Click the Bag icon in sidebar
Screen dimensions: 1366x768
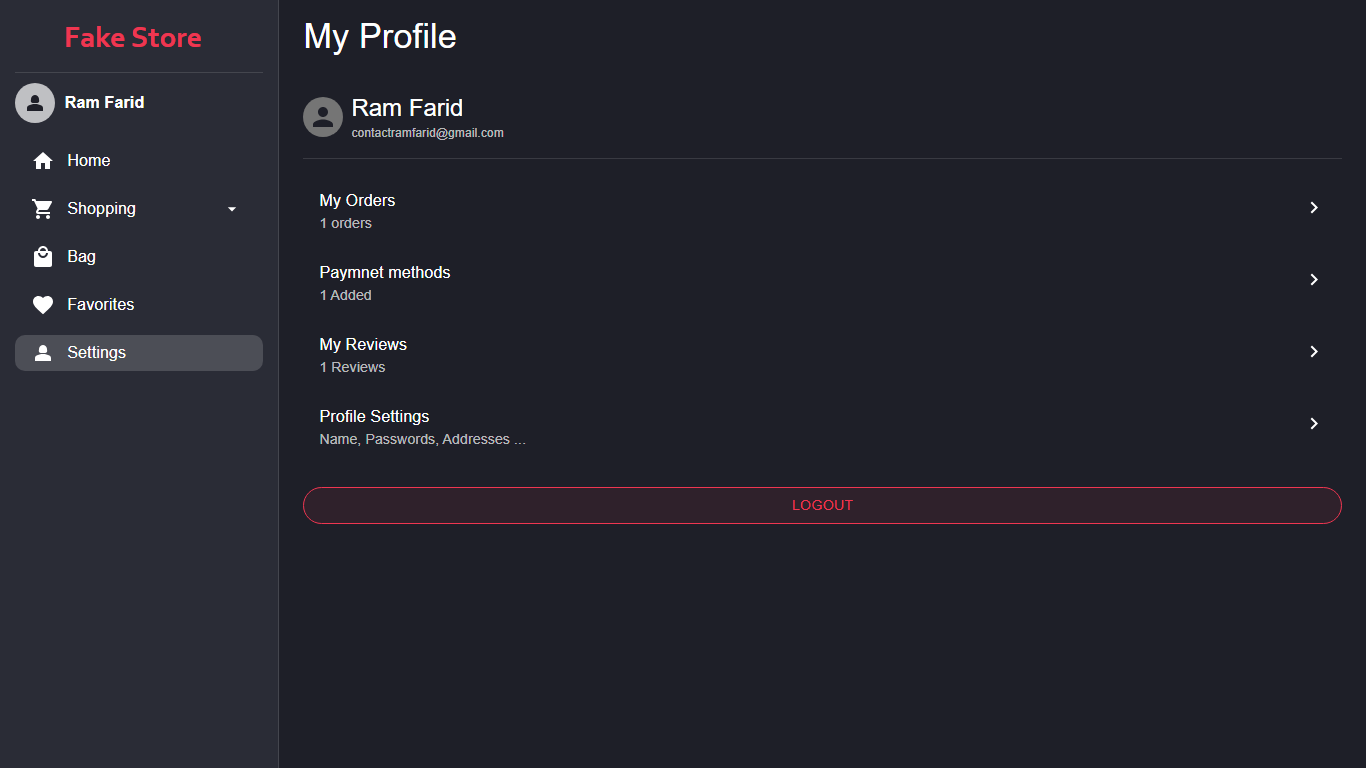point(43,257)
